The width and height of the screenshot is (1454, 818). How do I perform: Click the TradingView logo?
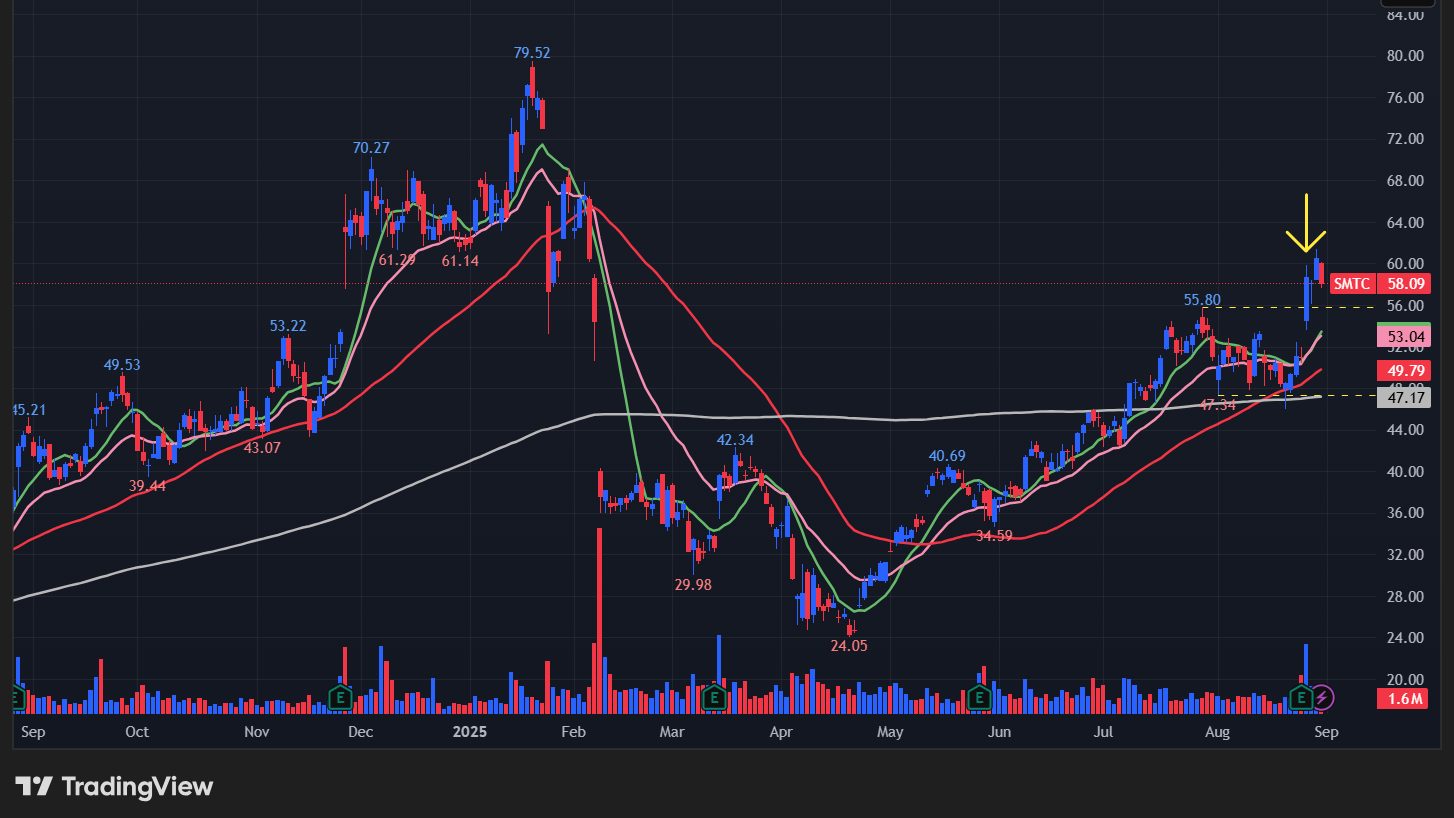pyautogui.click(x=114, y=786)
